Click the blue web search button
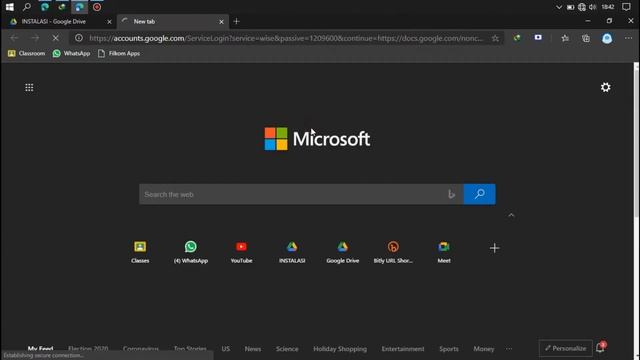Image resolution: width=640 pixels, height=360 pixels. [480, 194]
